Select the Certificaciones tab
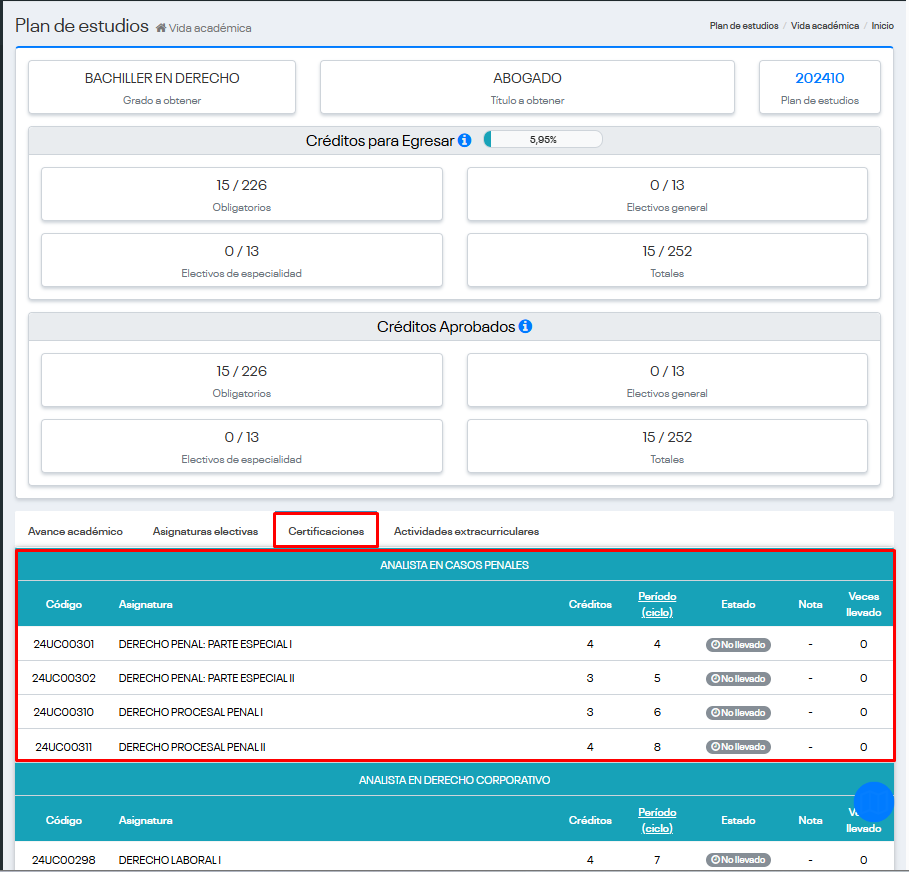Viewport: 909px width, 872px height. (326, 531)
